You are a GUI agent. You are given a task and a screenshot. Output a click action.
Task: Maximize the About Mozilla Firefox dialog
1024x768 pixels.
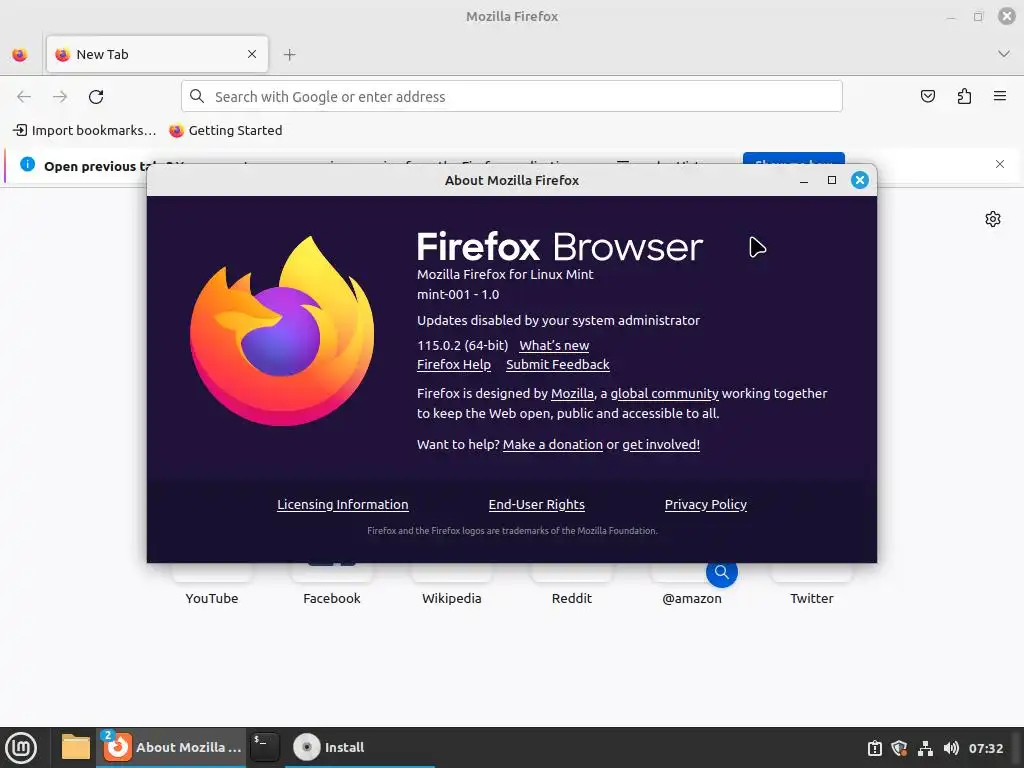(831, 180)
